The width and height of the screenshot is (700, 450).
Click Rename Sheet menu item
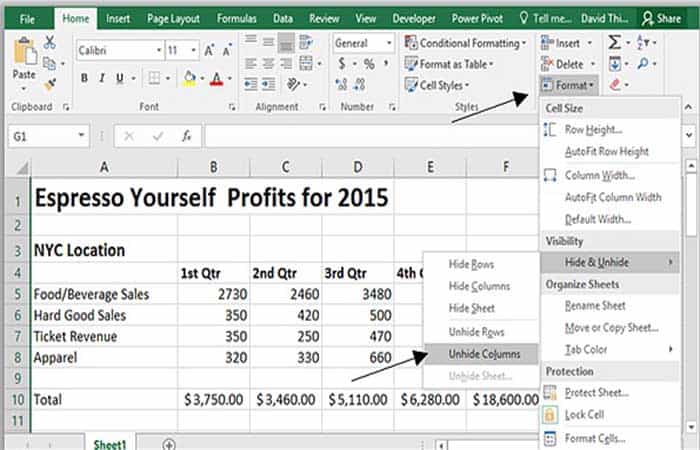tap(610, 306)
